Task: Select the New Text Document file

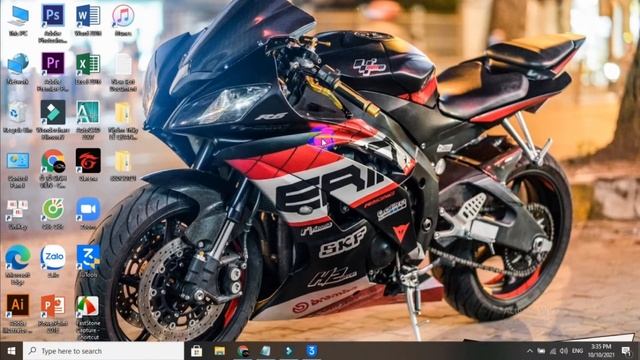Action: (x=123, y=72)
